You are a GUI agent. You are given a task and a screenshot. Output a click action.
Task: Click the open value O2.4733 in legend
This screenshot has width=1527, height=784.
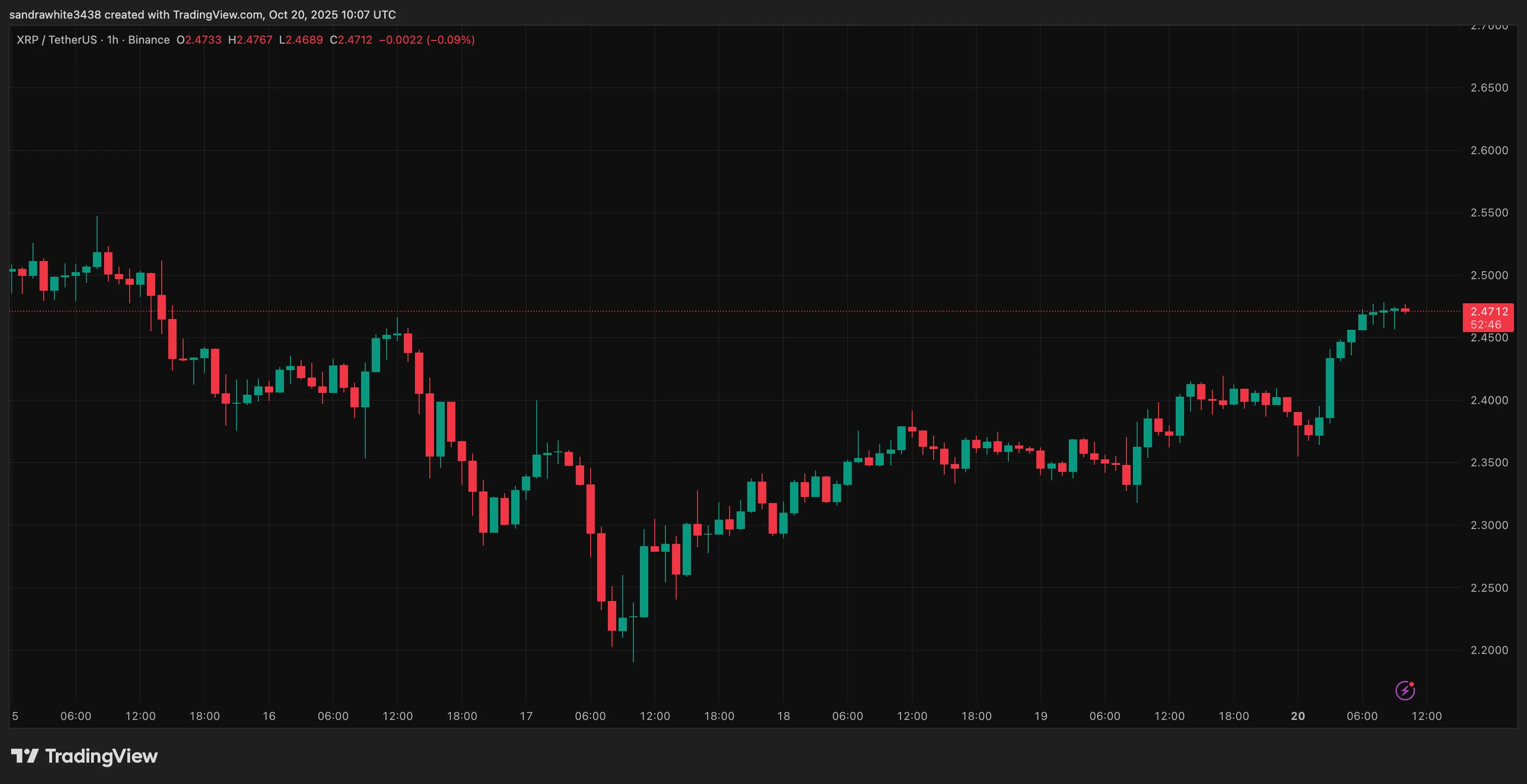[x=199, y=39]
